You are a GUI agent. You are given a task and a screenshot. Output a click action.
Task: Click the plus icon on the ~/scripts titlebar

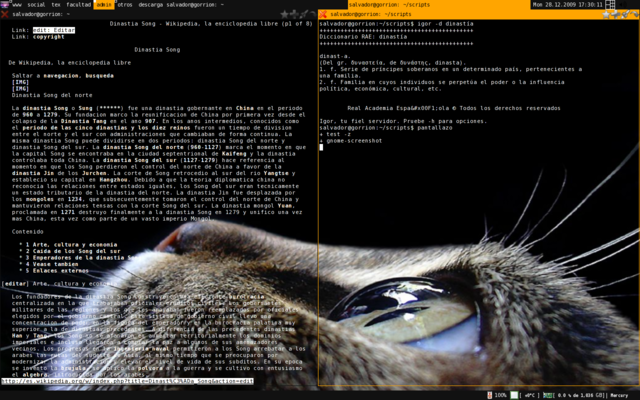point(616,14)
